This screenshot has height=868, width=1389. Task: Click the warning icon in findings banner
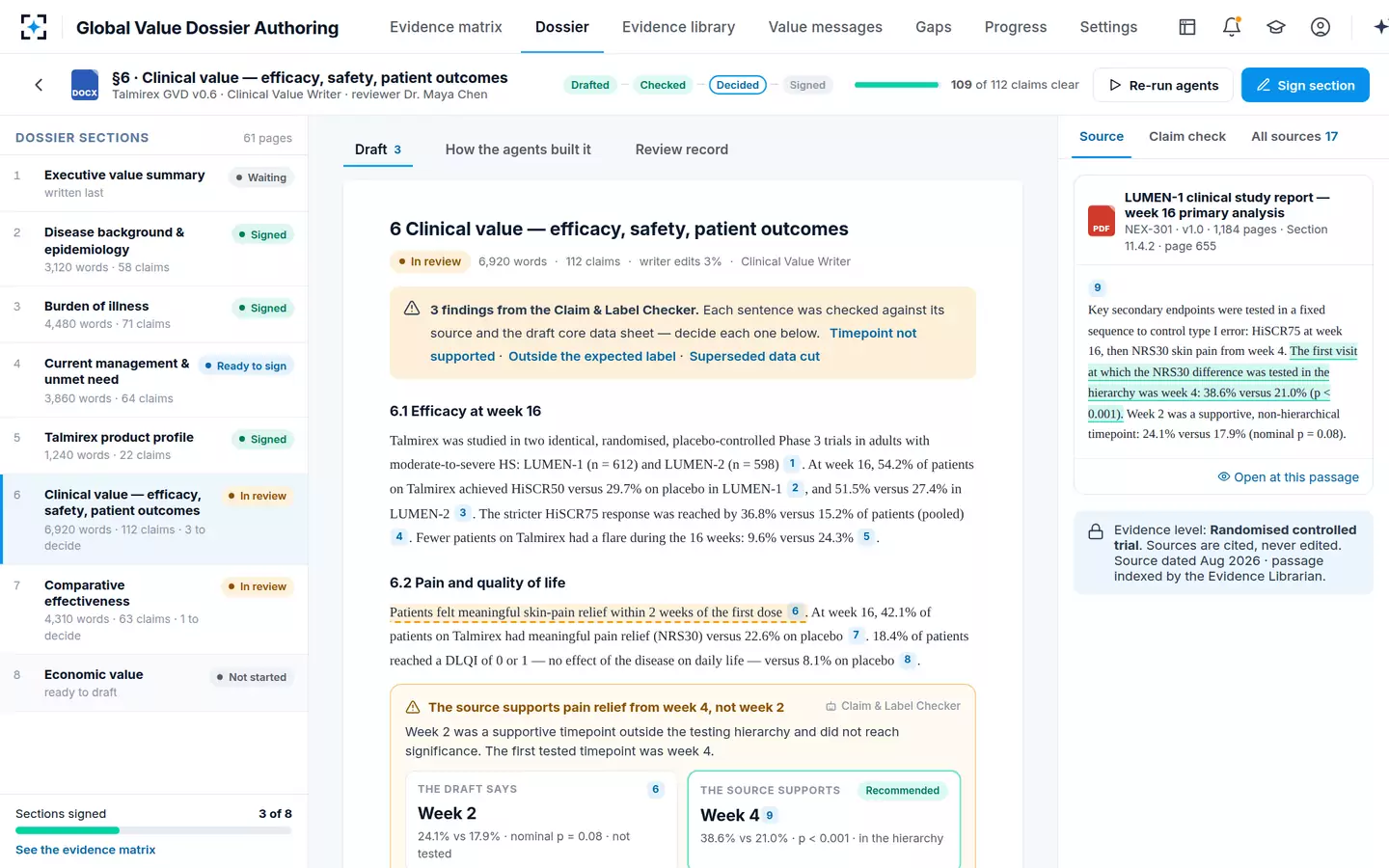[x=412, y=309]
